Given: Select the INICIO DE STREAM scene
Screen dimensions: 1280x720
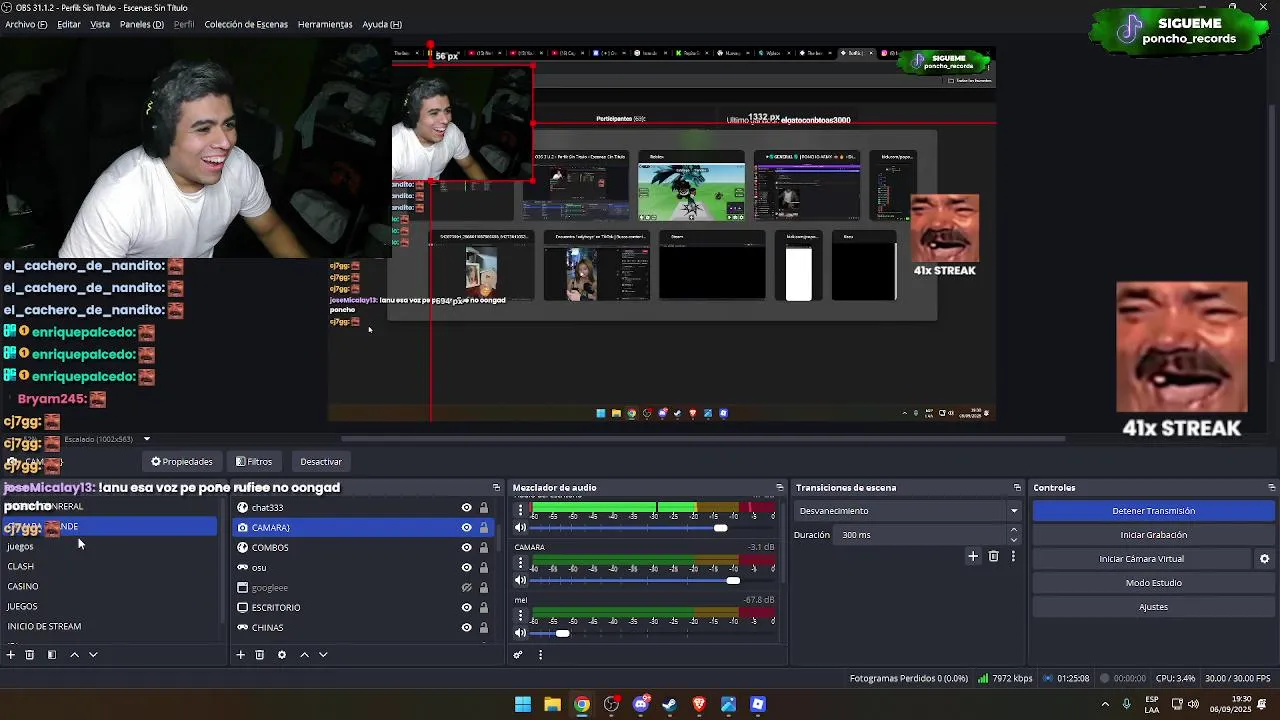Looking at the screenshot, I should (x=44, y=627).
